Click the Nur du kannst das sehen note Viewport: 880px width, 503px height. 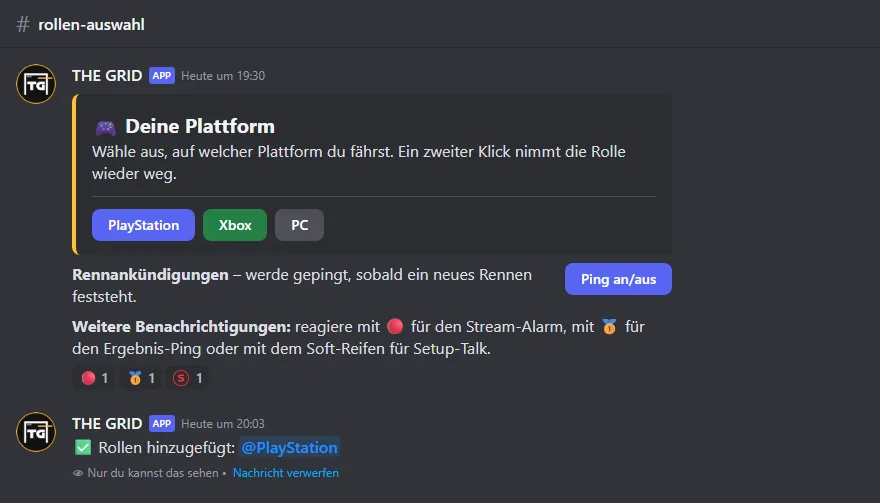pos(153,473)
